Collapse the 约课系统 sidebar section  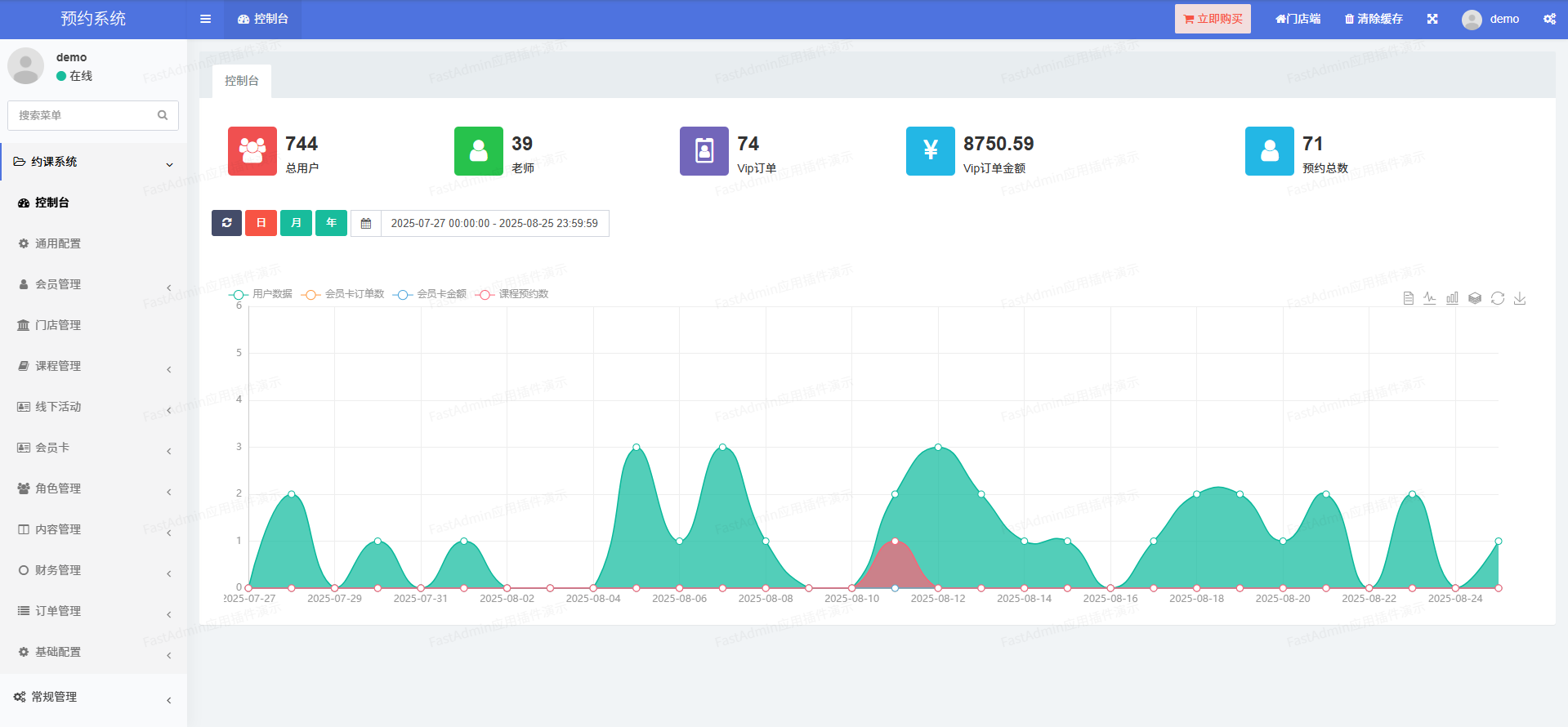pyautogui.click(x=93, y=162)
